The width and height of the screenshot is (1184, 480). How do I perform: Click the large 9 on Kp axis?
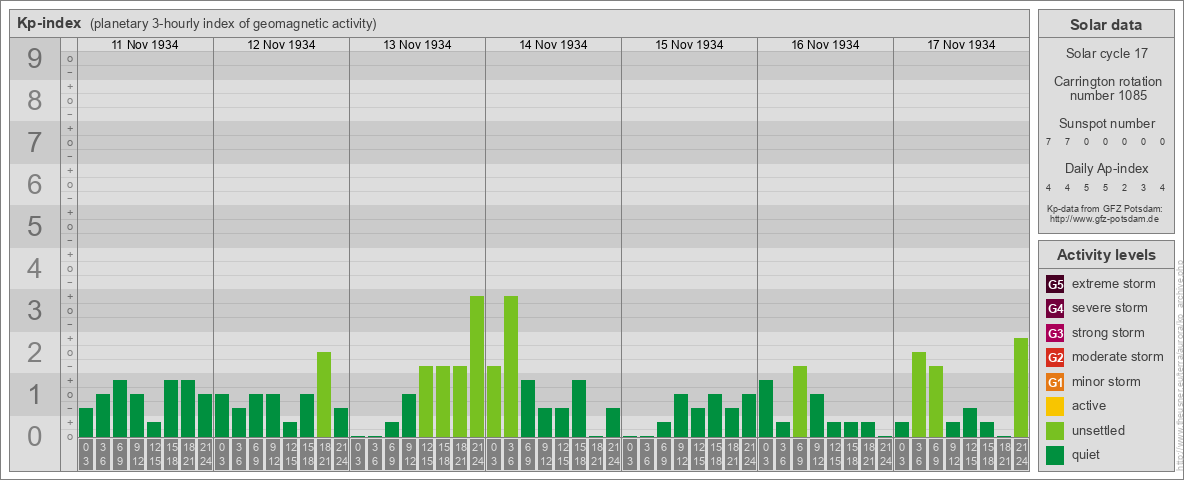[x=35, y=59]
